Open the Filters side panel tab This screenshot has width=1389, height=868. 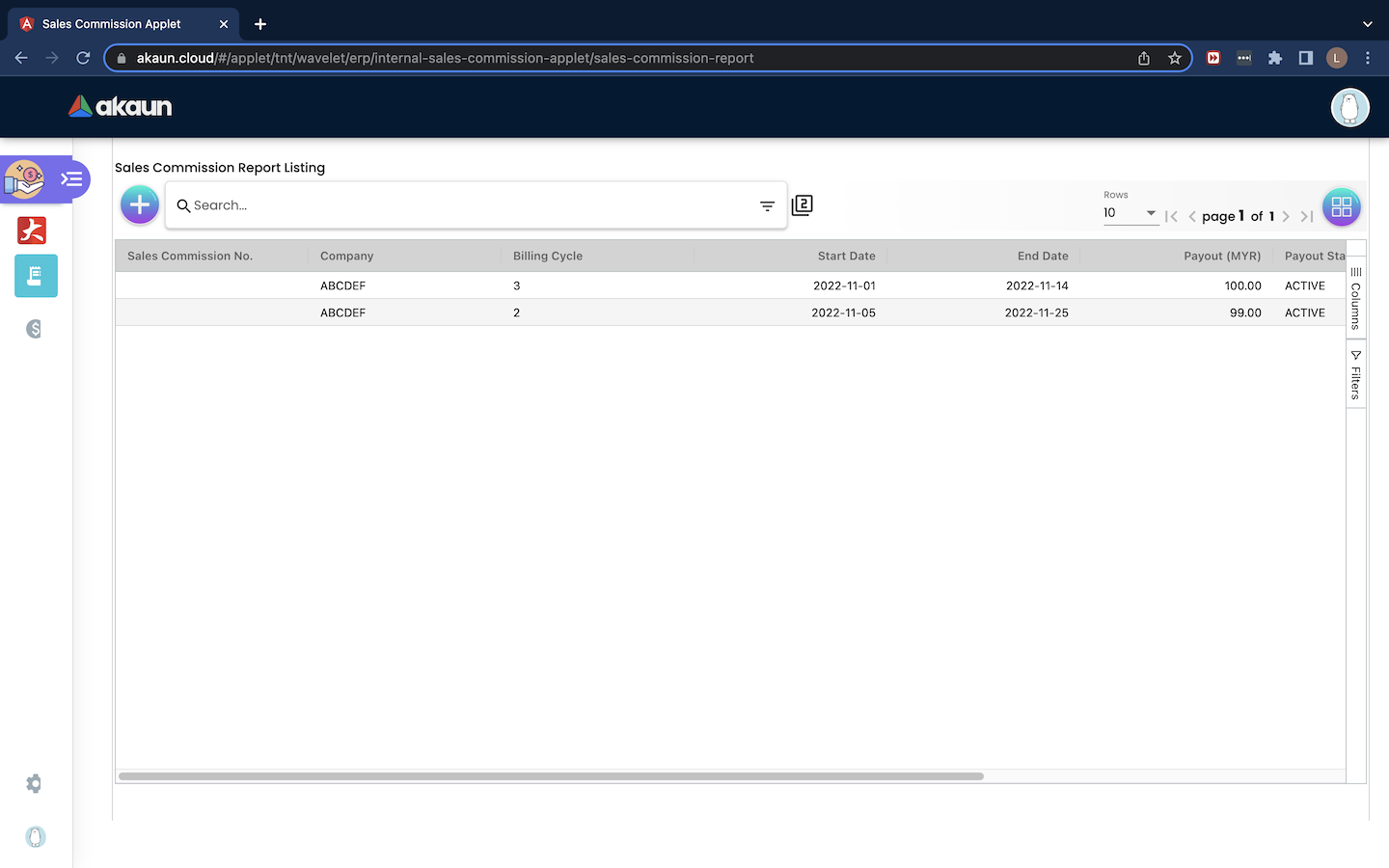[1355, 374]
